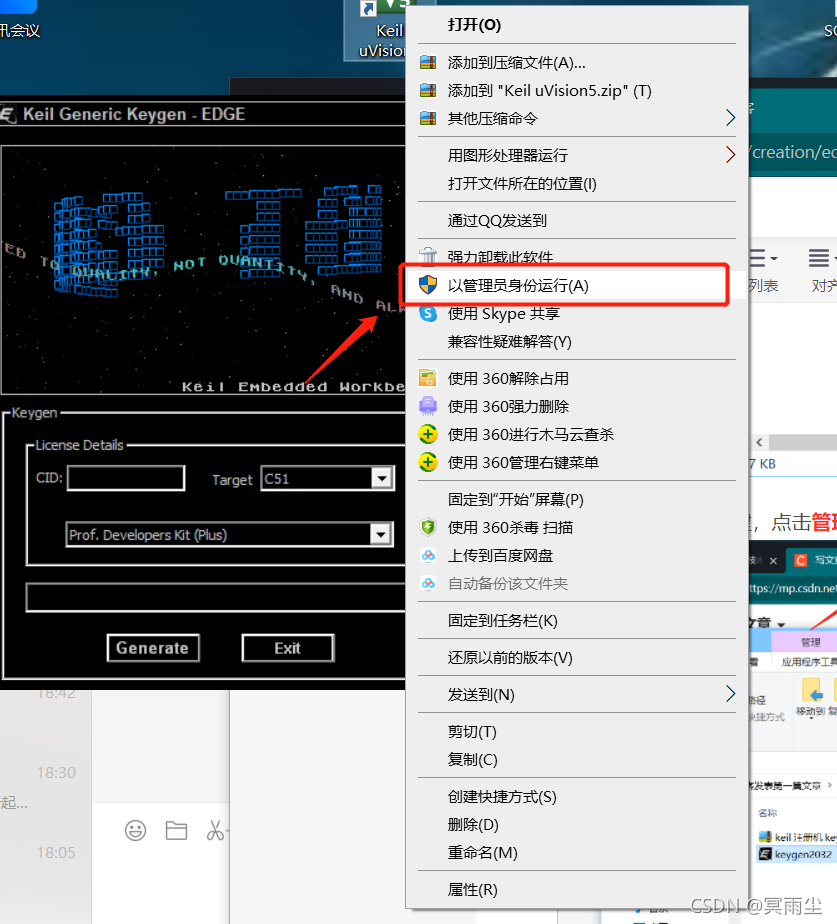Screen dimensions: 837x924
Task: Click the admin shield icon beside 以管理员身份运行
Action: pyautogui.click(x=428, y=285)
